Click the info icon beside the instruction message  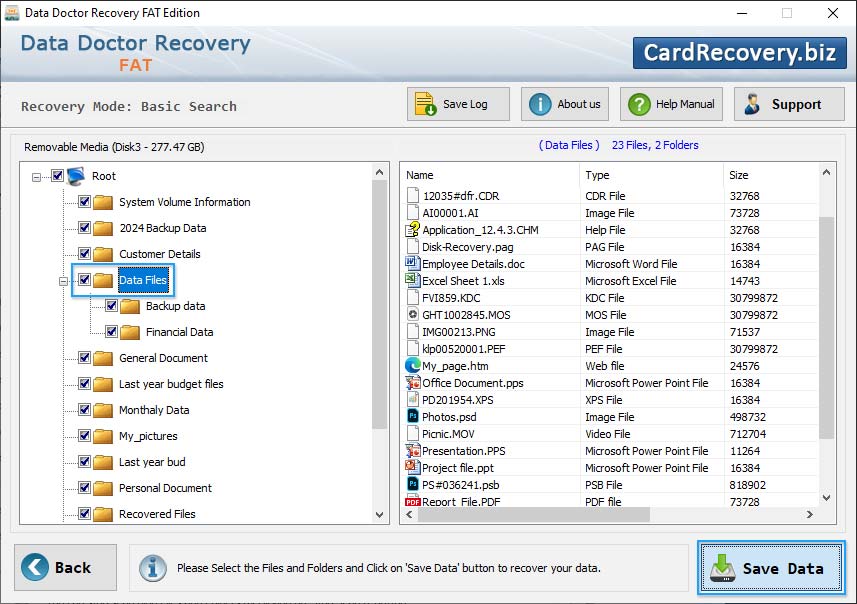click(152, 568)
